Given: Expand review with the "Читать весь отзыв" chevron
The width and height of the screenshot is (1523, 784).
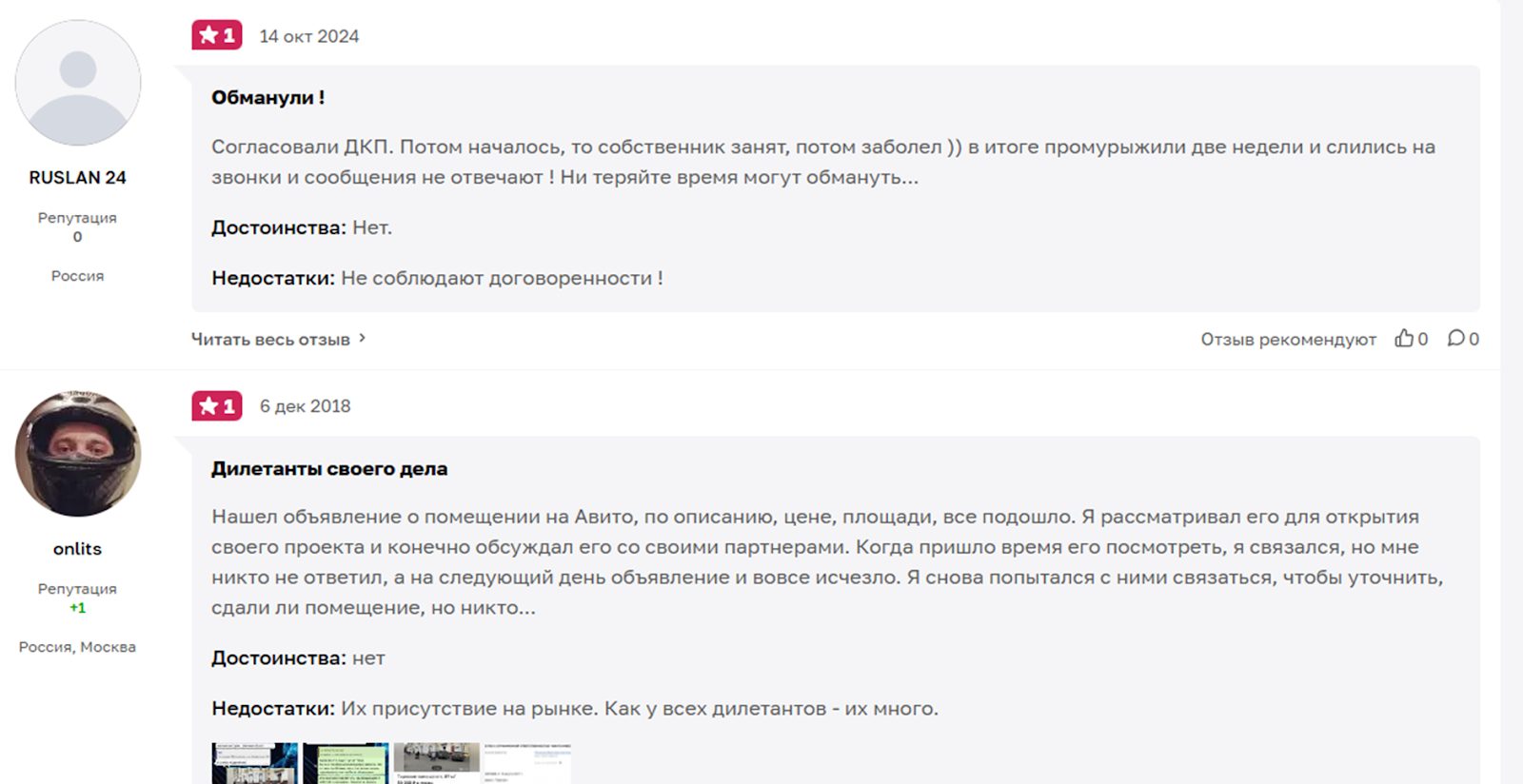Looking at the screenshot, I should (x=362, y=339).
